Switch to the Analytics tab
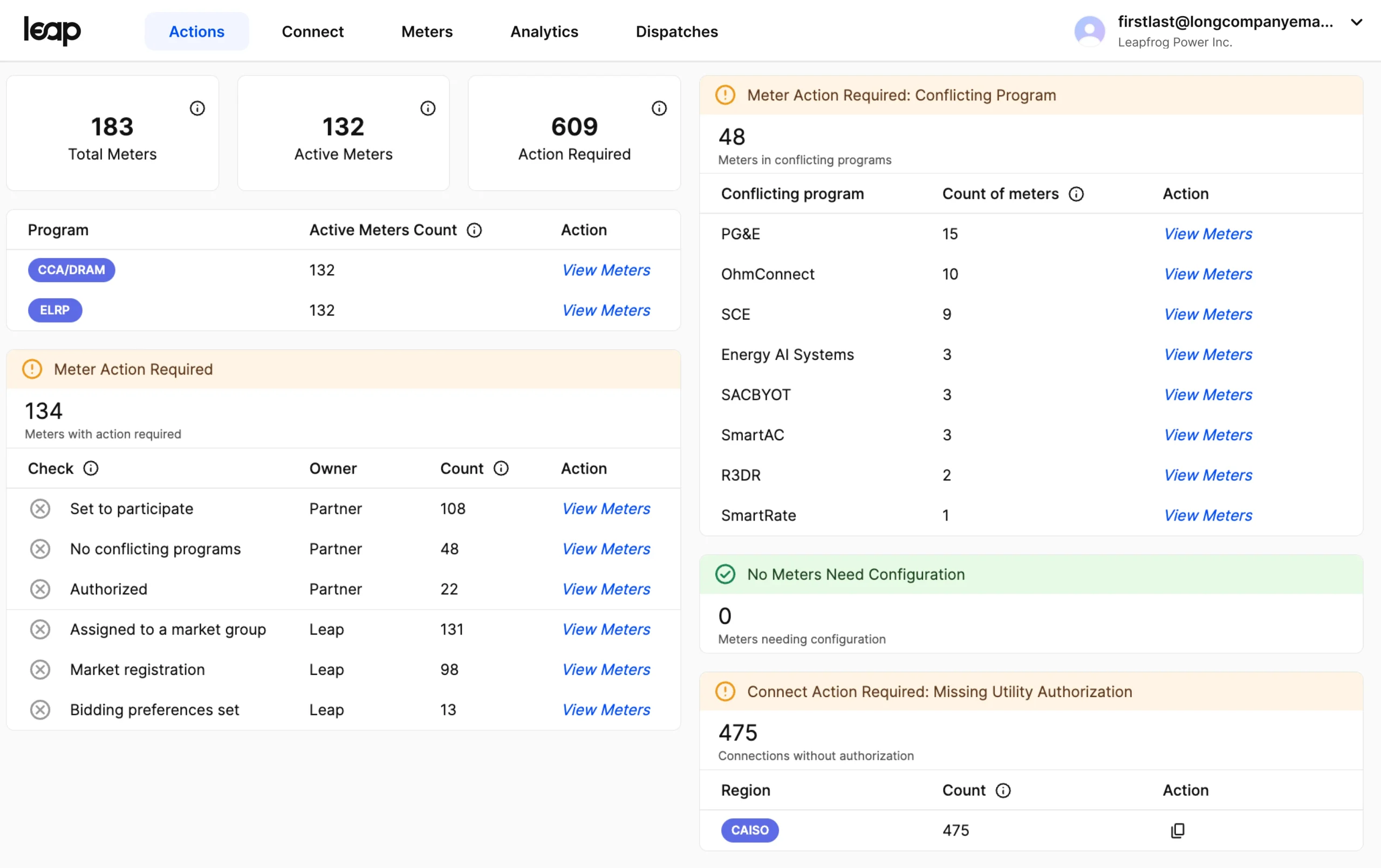This screenshot has height=868, width=1381. point(544,31)
